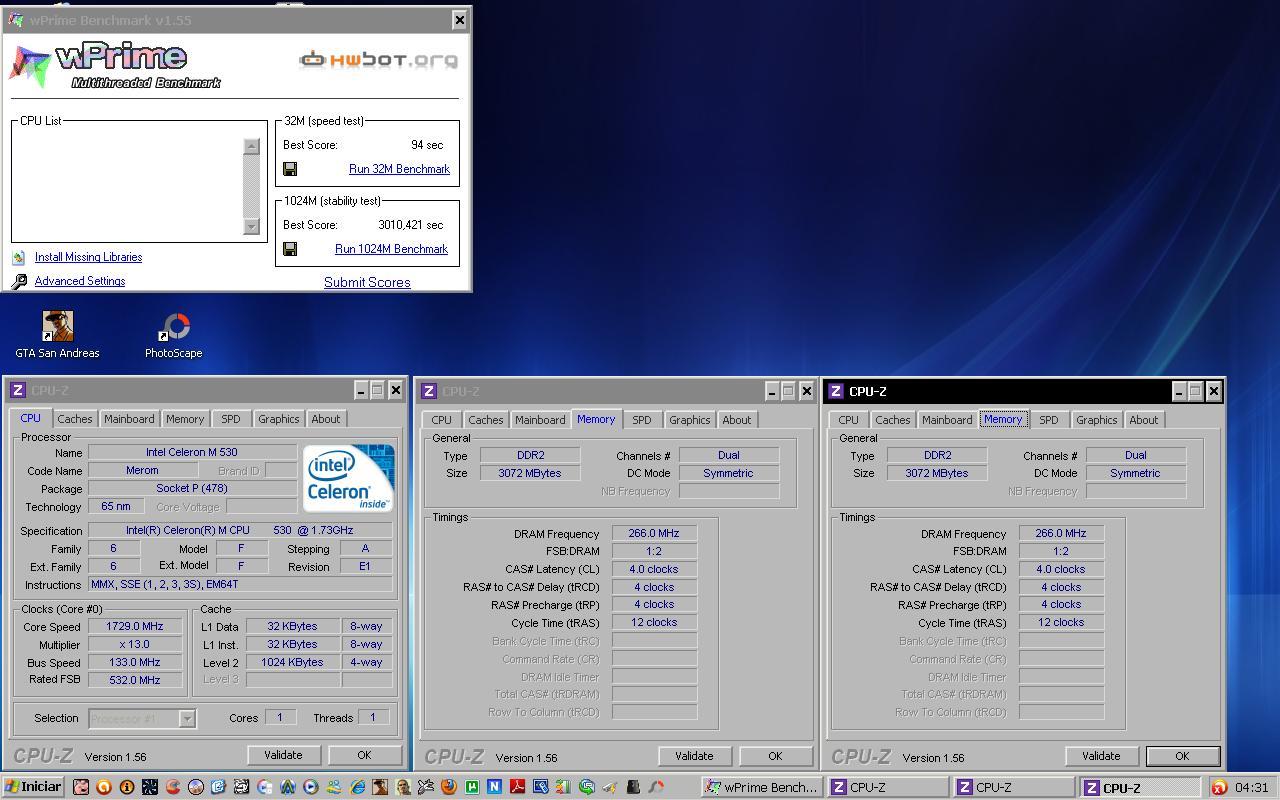
Task: Click Validate in the Celeron CPU-Z window
Action: pyautogui.click(x=283, y=755)
